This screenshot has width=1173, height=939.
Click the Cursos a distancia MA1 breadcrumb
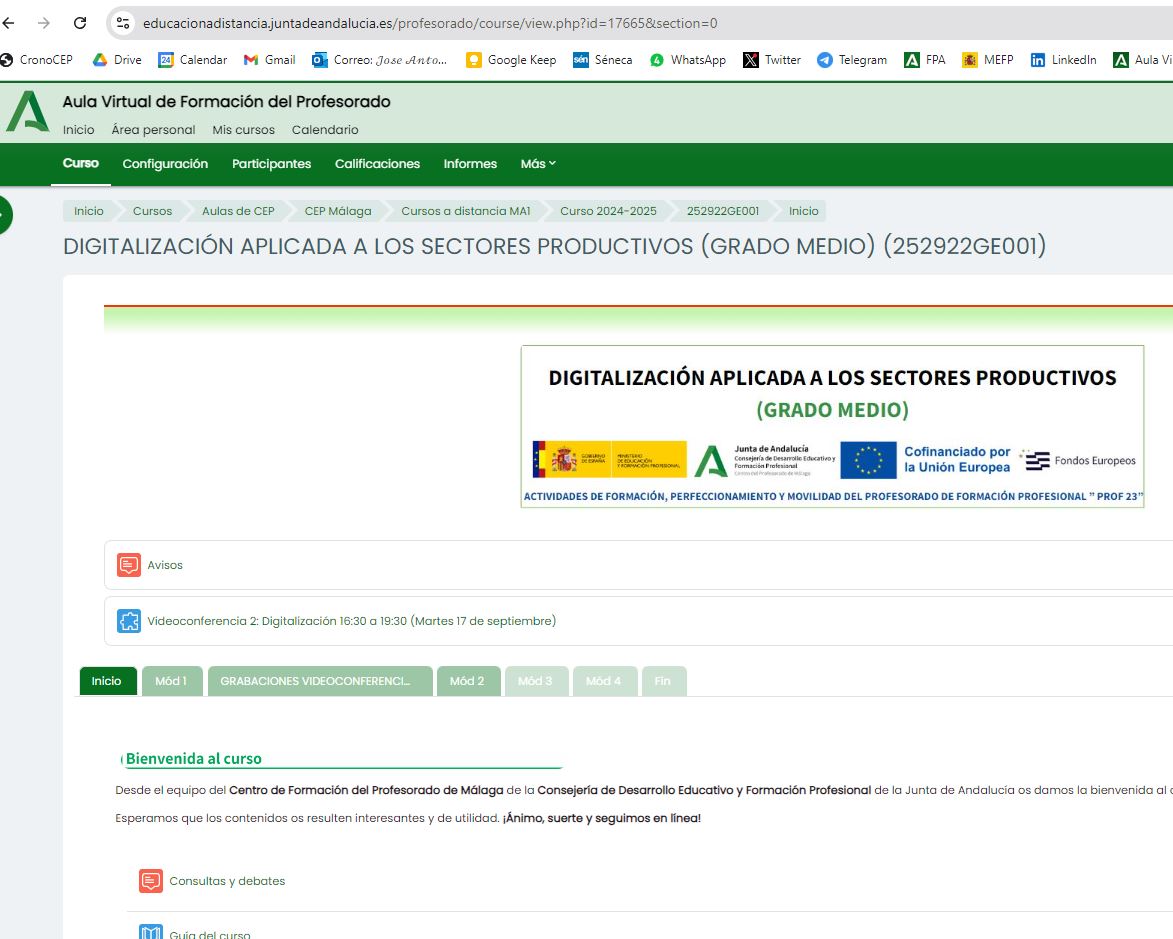(466, 211)
